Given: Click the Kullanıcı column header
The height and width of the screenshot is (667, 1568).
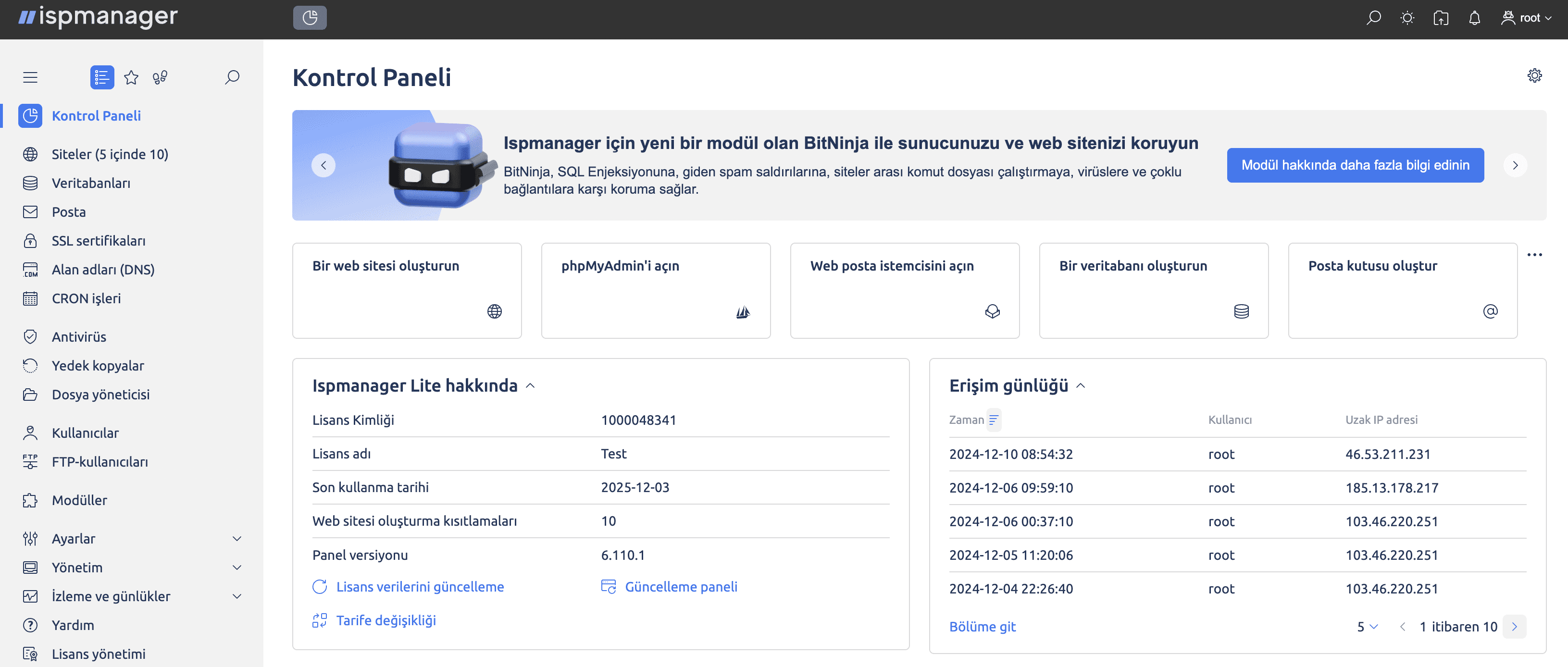Looking at the screenshot, I should [x=1230, y=420].
